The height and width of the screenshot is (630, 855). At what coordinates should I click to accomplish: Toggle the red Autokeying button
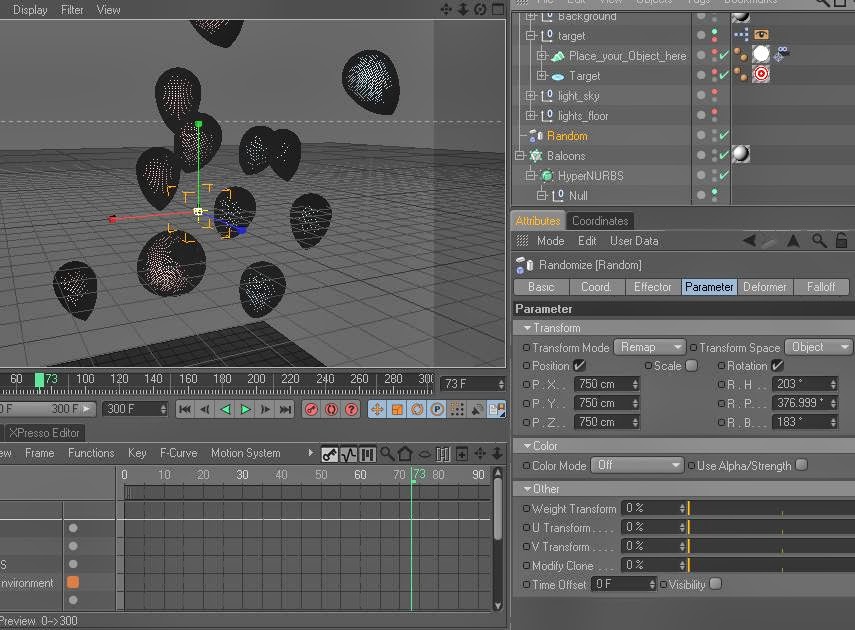click(332, 409)
